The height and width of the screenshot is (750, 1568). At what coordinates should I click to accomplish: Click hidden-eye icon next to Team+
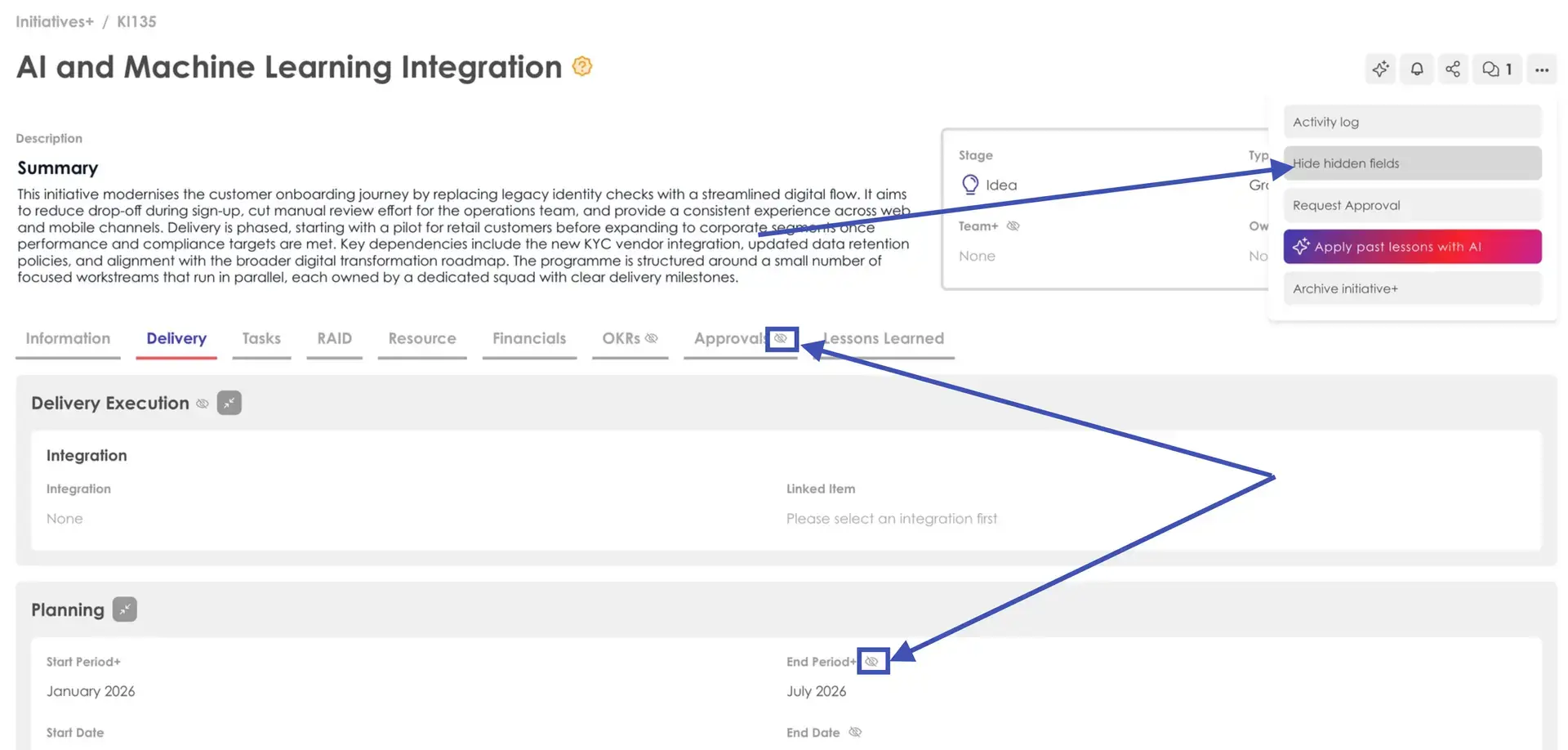tap(1013, 226)
